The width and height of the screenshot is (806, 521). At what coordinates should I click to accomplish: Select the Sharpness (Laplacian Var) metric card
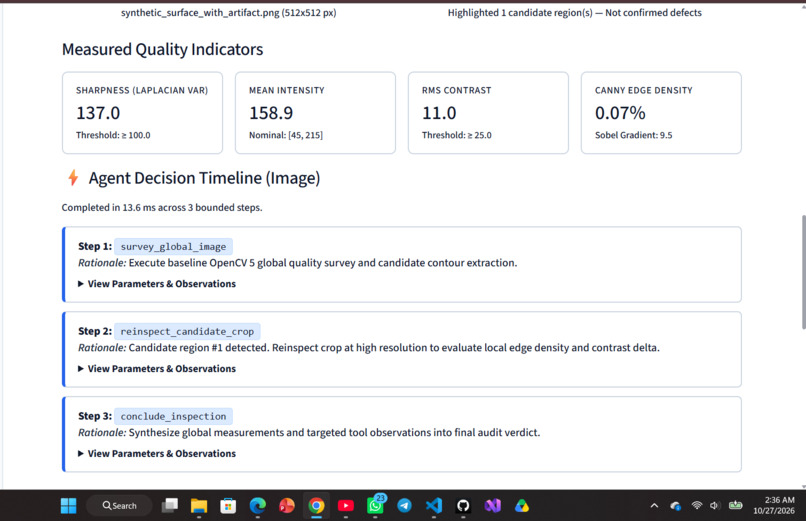pos(142,113)
